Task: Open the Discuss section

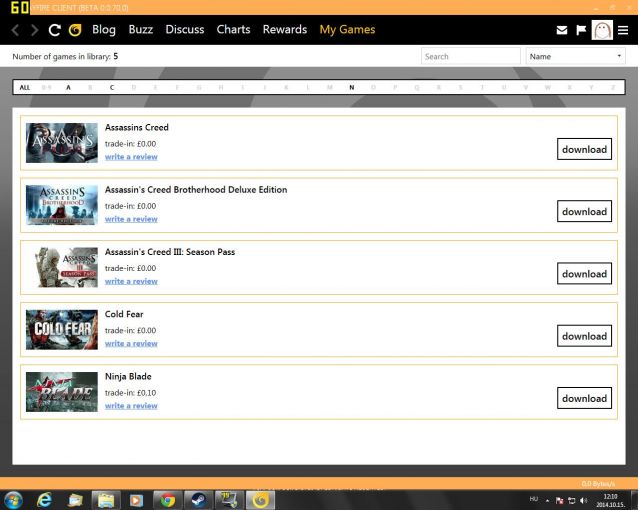Action: click(185, 30)
